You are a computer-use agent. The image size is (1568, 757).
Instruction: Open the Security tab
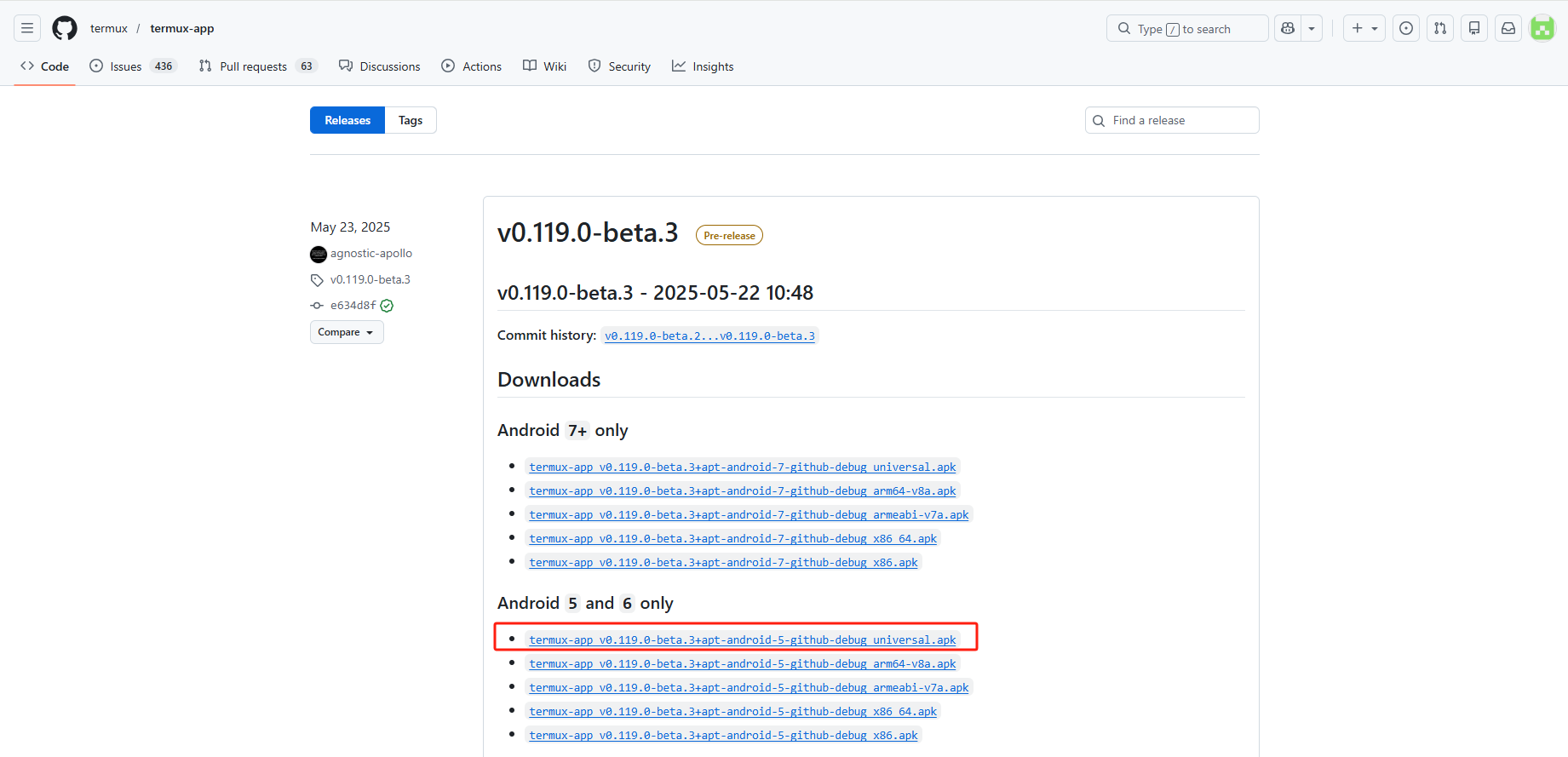point(620,66)
